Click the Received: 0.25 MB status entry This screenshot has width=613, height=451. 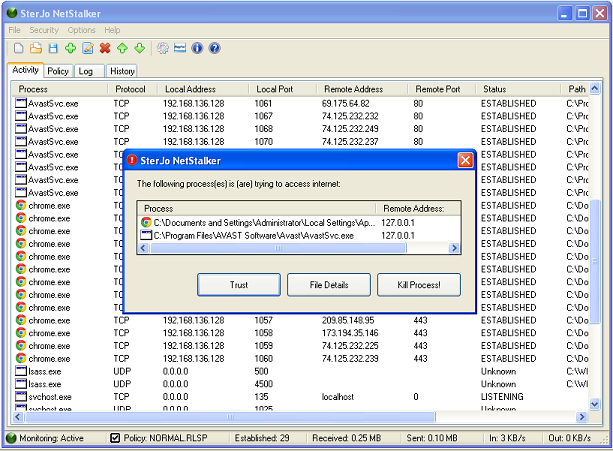tap(347, 438)
